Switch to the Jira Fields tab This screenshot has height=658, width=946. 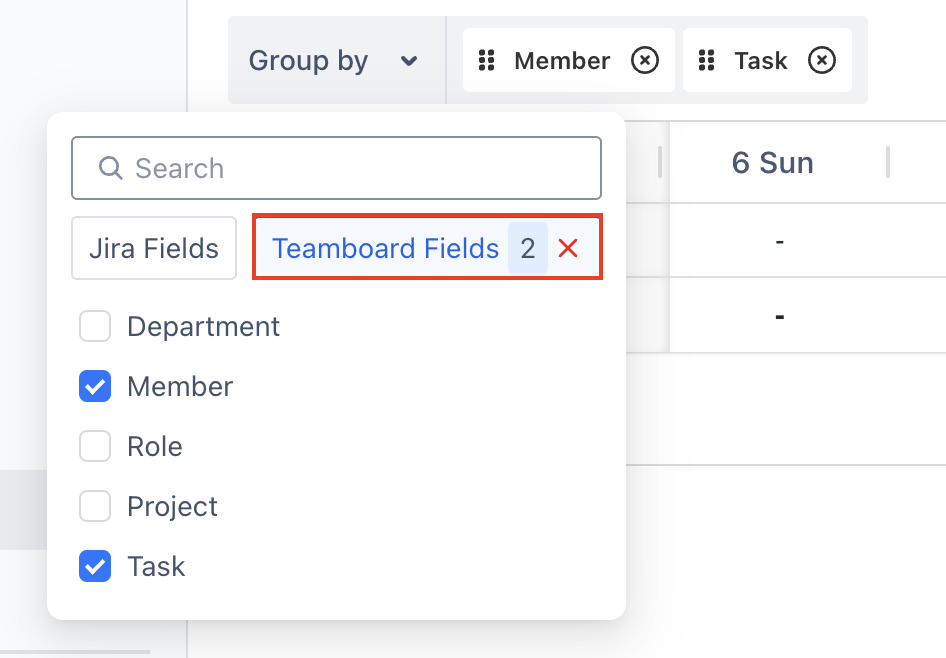pyautogui.click(x=154, y=248)
